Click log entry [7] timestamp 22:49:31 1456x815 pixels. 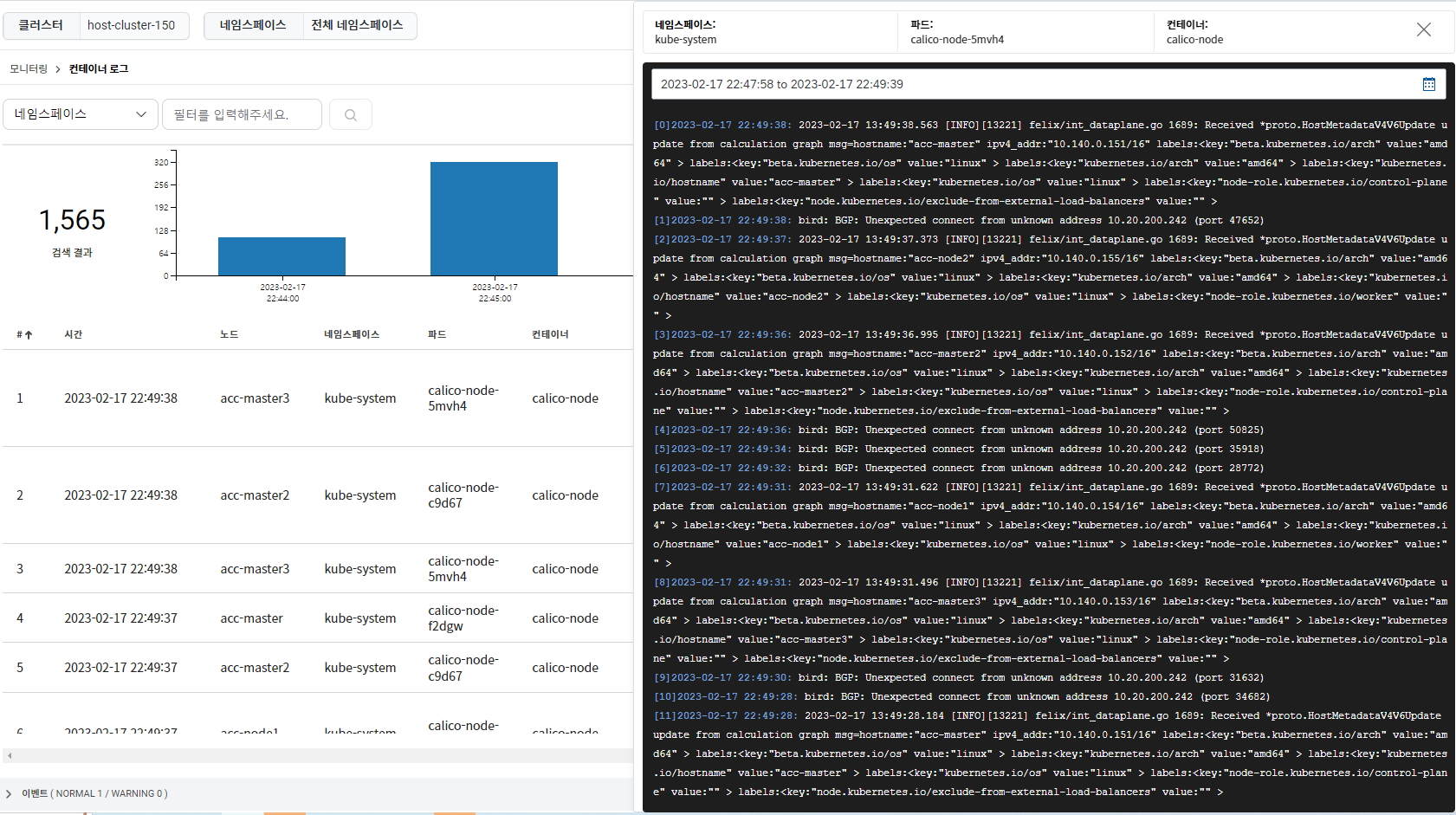coord(722,487)
